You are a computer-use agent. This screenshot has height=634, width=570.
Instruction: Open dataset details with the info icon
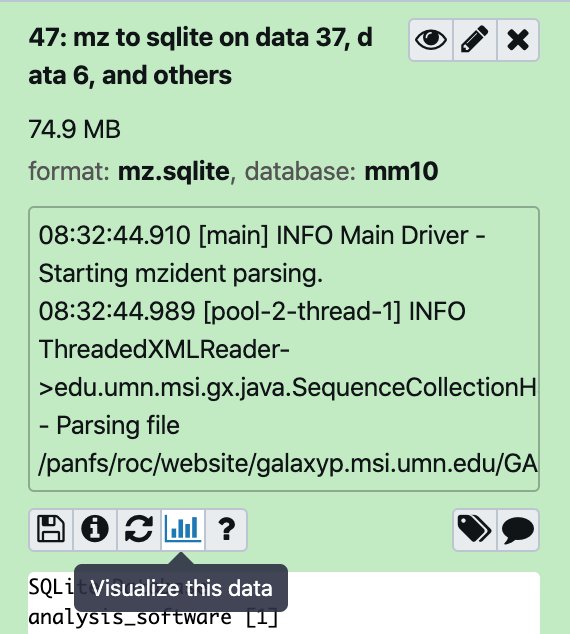(x=95, y=529)
